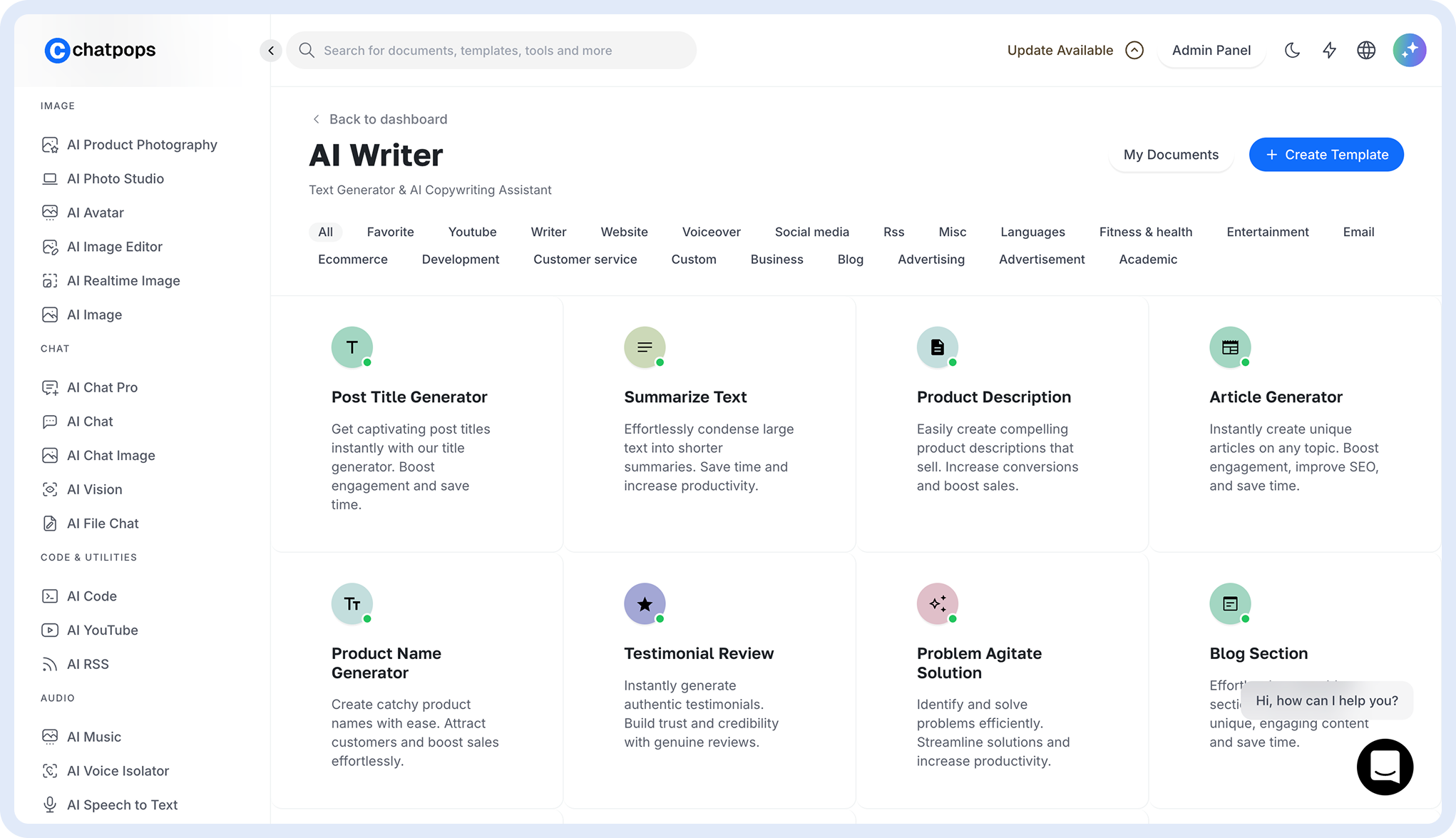The image size is (1456, 838).
Task: Open the chat support widget icon
Action: (1385, 767)
